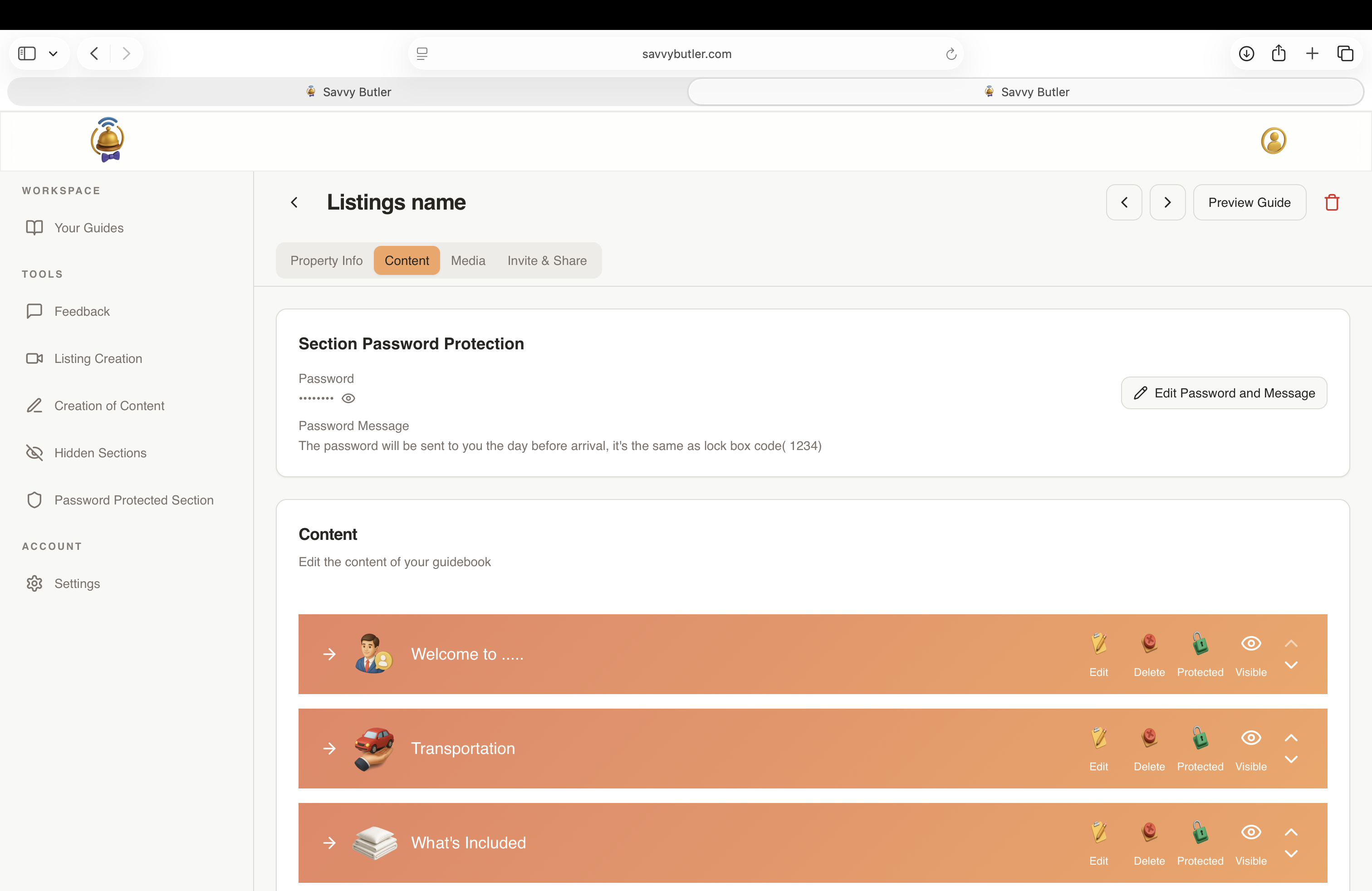Expand the Welcome to section arrow
The width and height of the screenshot is (1372, 891).
tap(329, 654)
